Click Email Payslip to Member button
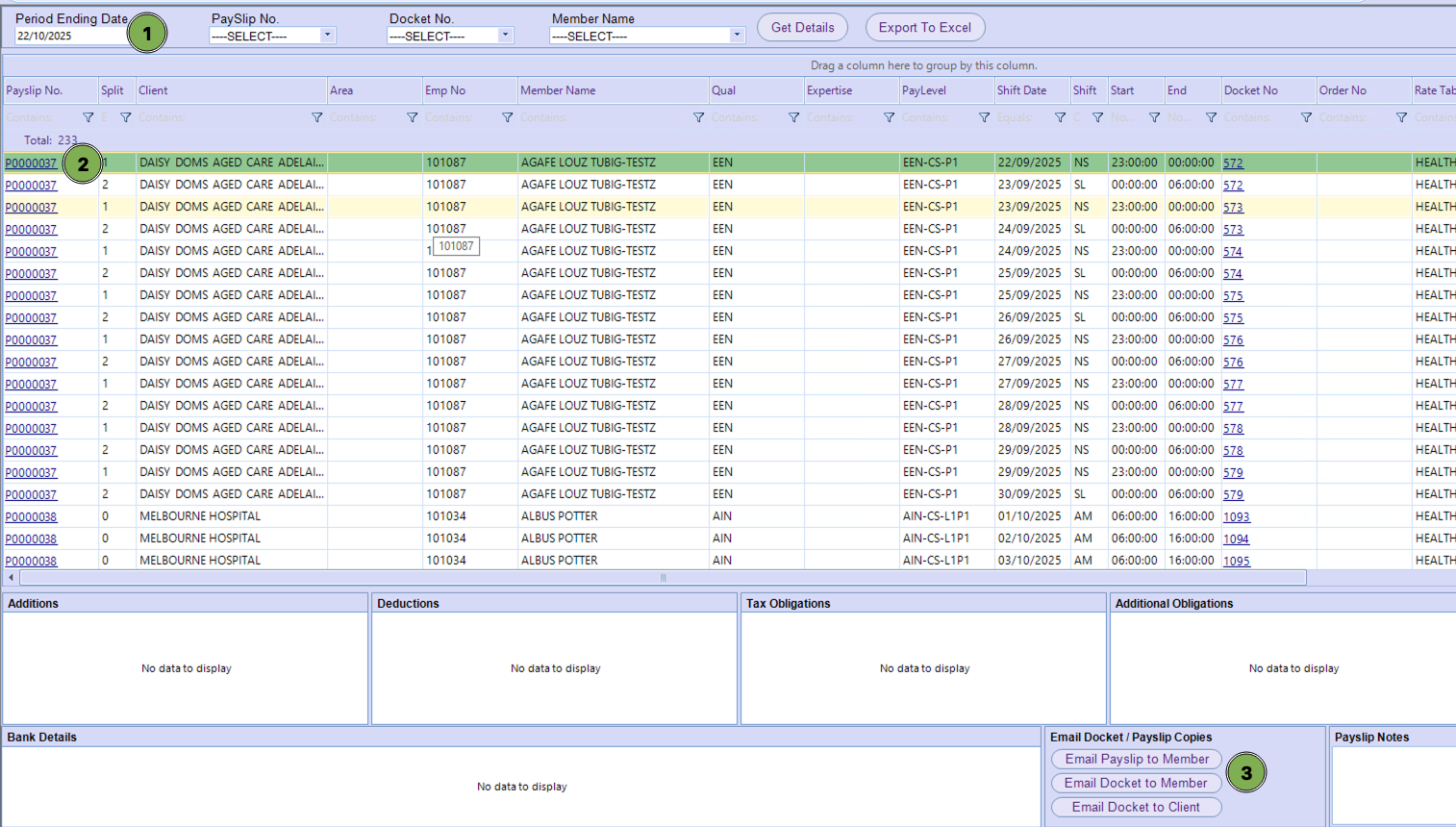The width and height of the screenshot is (1456, 827). [x=1136, y=760]
